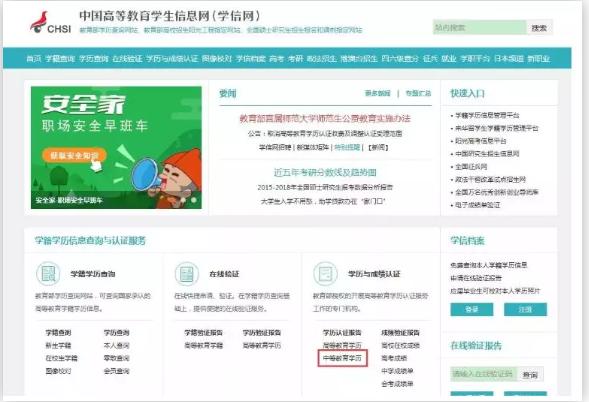This screenshot has width=589, height=402.
Task: Click the 学历与成绩认证 round icon
Action: coord(325,274)
